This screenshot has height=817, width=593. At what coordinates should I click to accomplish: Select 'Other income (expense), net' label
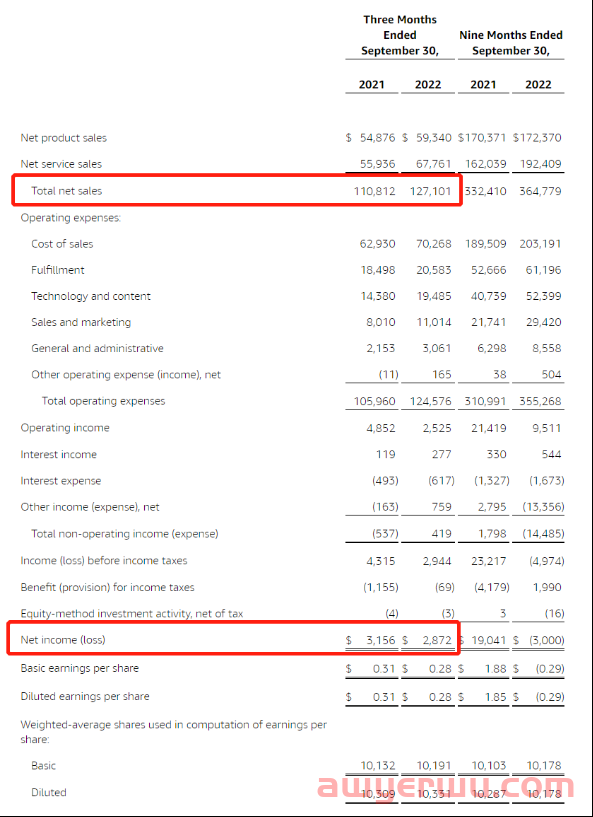[x=90, y=507]
